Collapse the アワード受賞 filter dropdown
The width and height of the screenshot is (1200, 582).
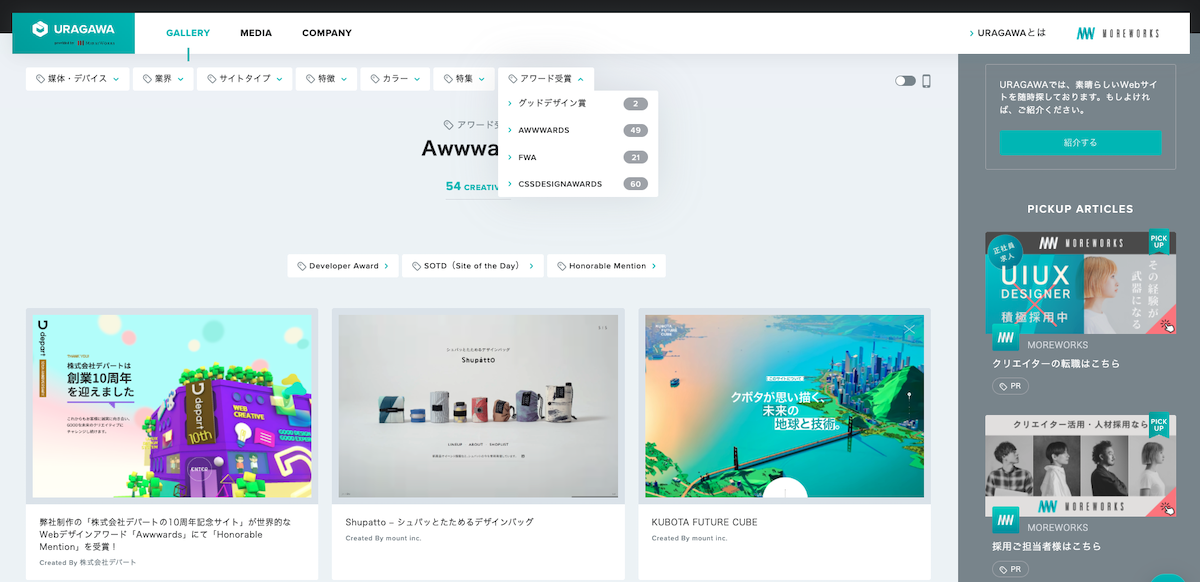point(546,79)
